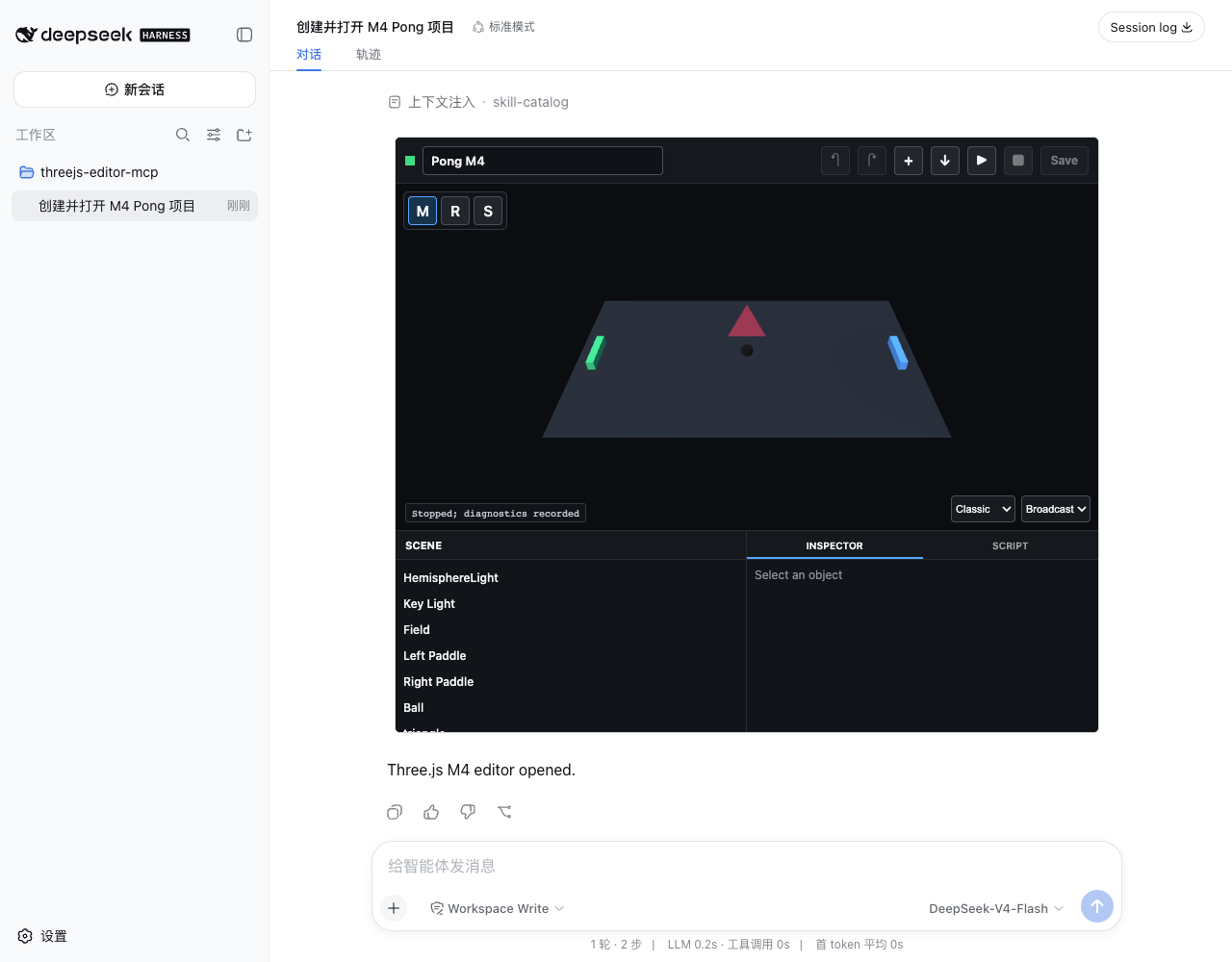Add a new object with plus button
Screen dimensions: 1232x962
pos(909,161)
